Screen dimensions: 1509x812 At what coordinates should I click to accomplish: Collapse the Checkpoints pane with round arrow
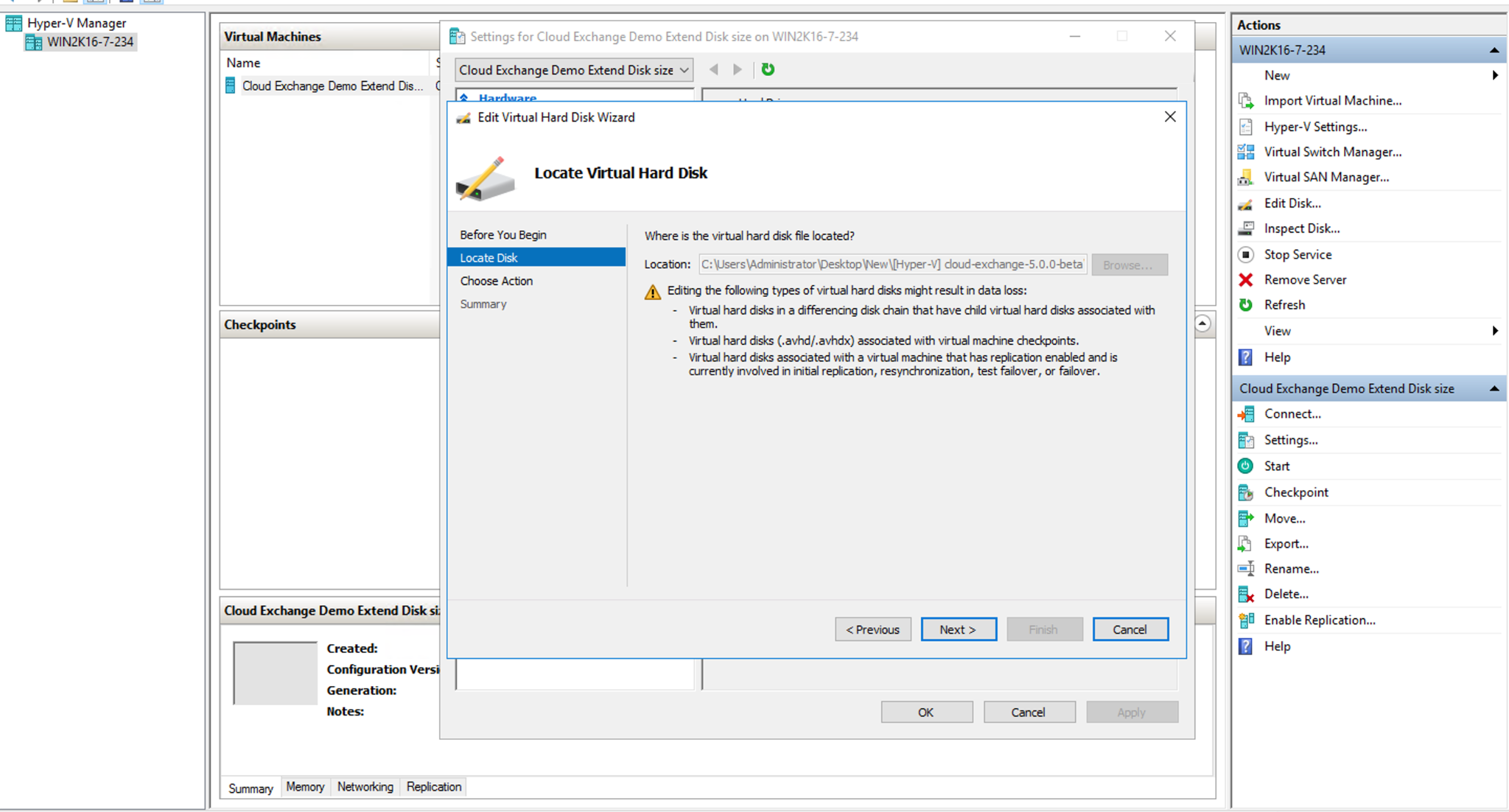(1202, 323)
